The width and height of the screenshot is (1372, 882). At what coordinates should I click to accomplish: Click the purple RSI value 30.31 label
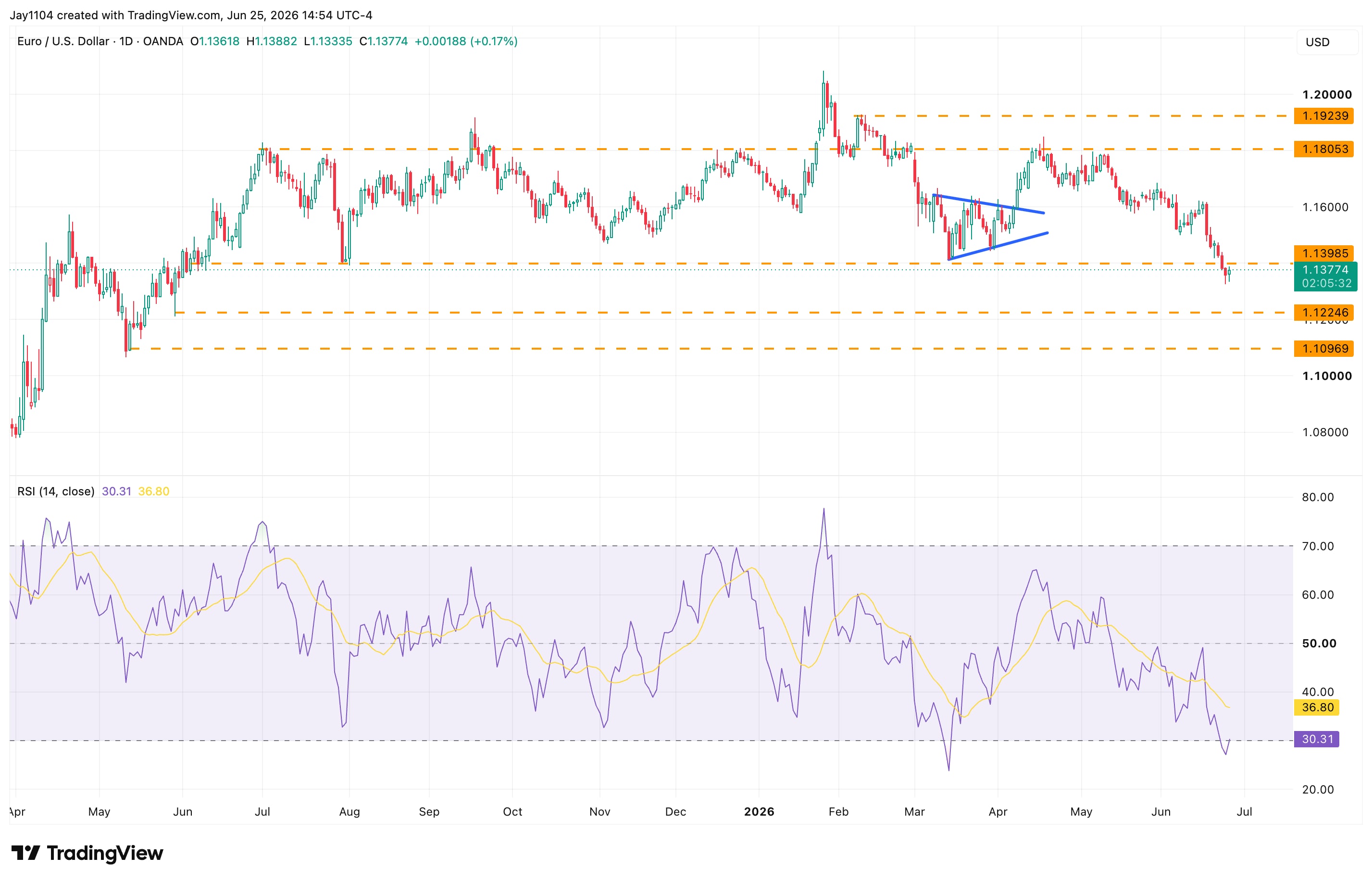click(x=1316, y=739)
